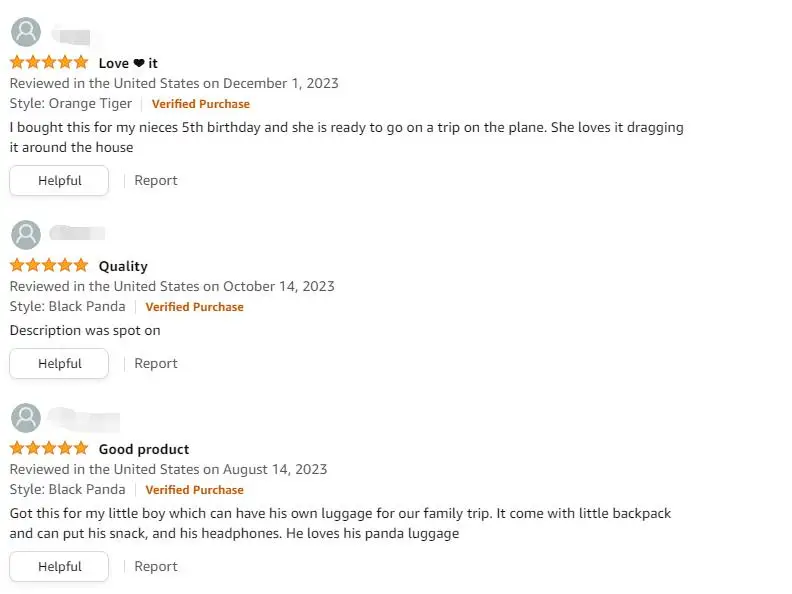Click the star rating on "Love it" review
This screenshot has height=594, width=792.
click(x=49, y=63)
